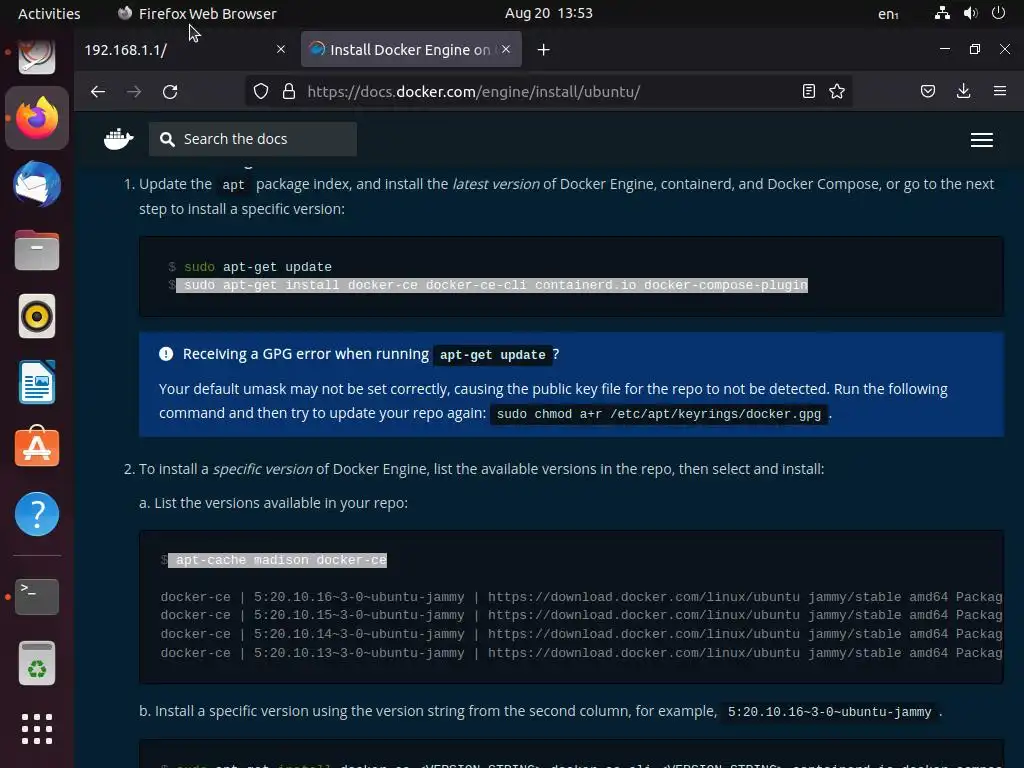Open the Help icon in dock

[x=37, y=514]
